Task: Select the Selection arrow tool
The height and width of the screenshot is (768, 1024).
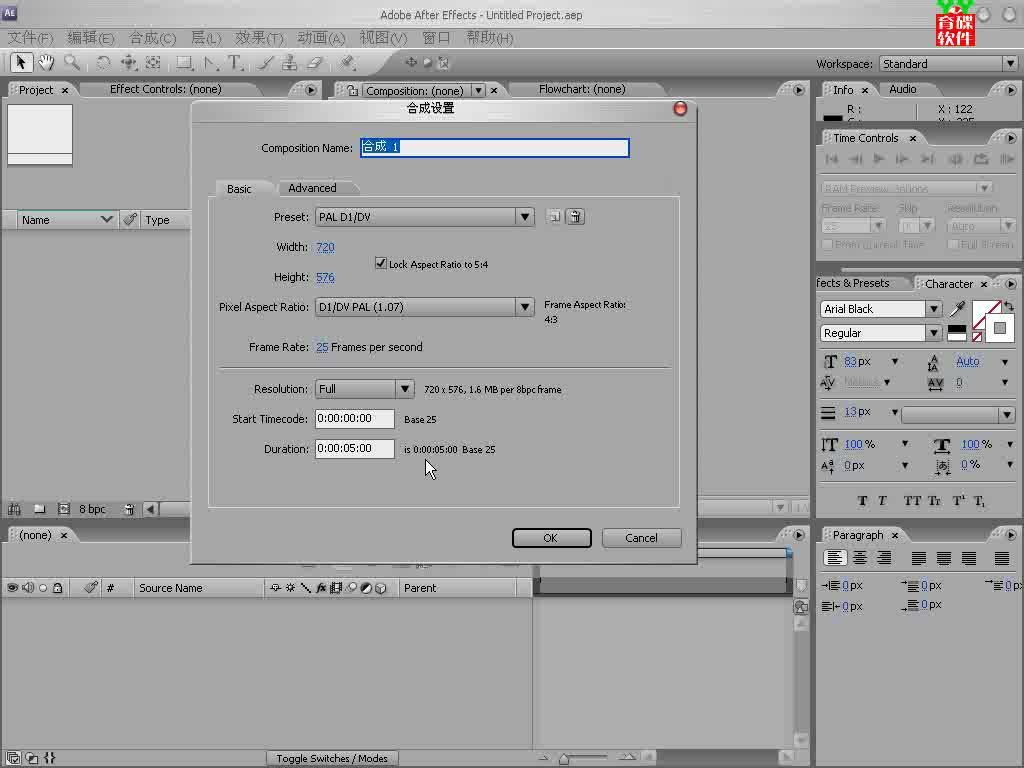Action: click(x=20, y=63)
